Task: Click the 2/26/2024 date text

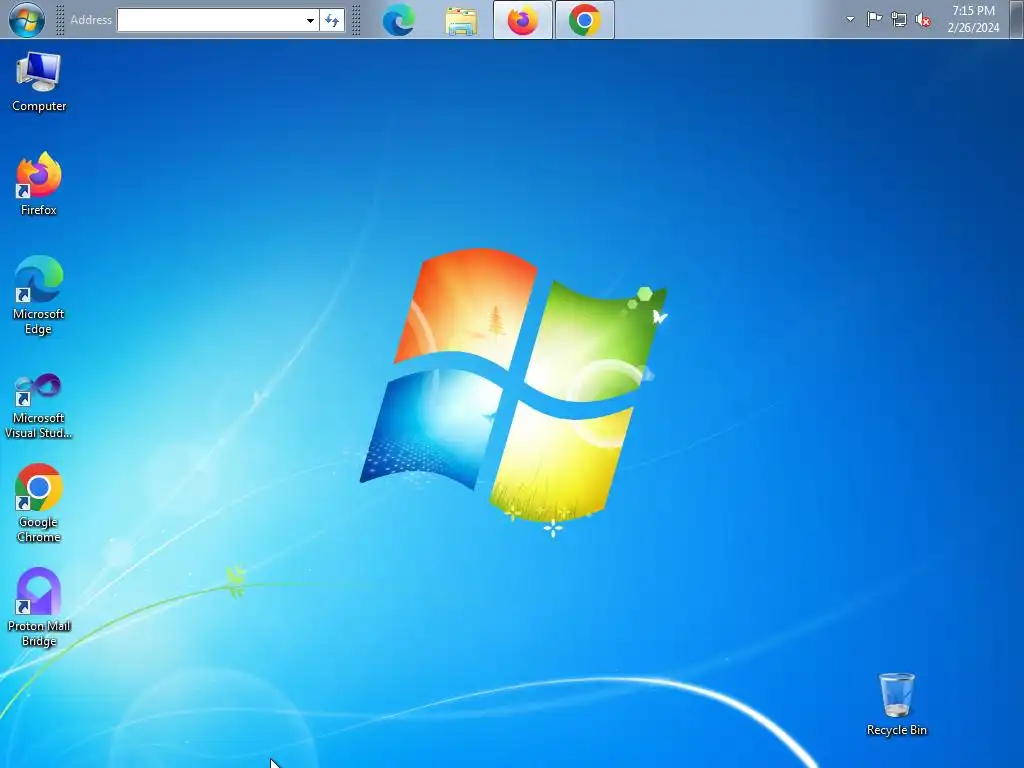Action: tap(973, 27)
